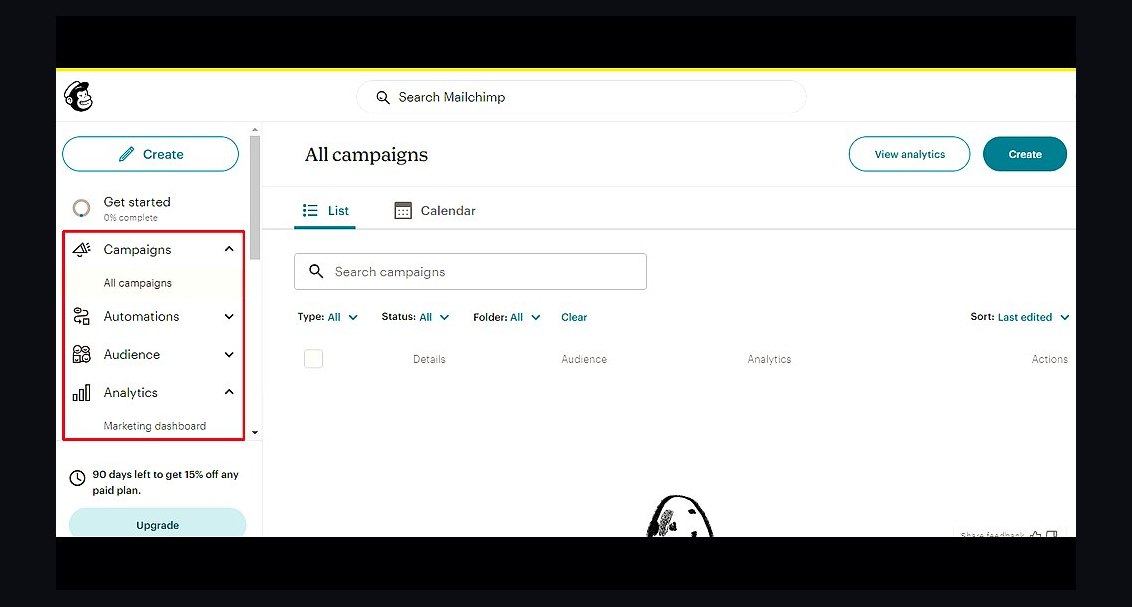Click the Audience sidebar label

pyautogui.click(x=131, y=354)
